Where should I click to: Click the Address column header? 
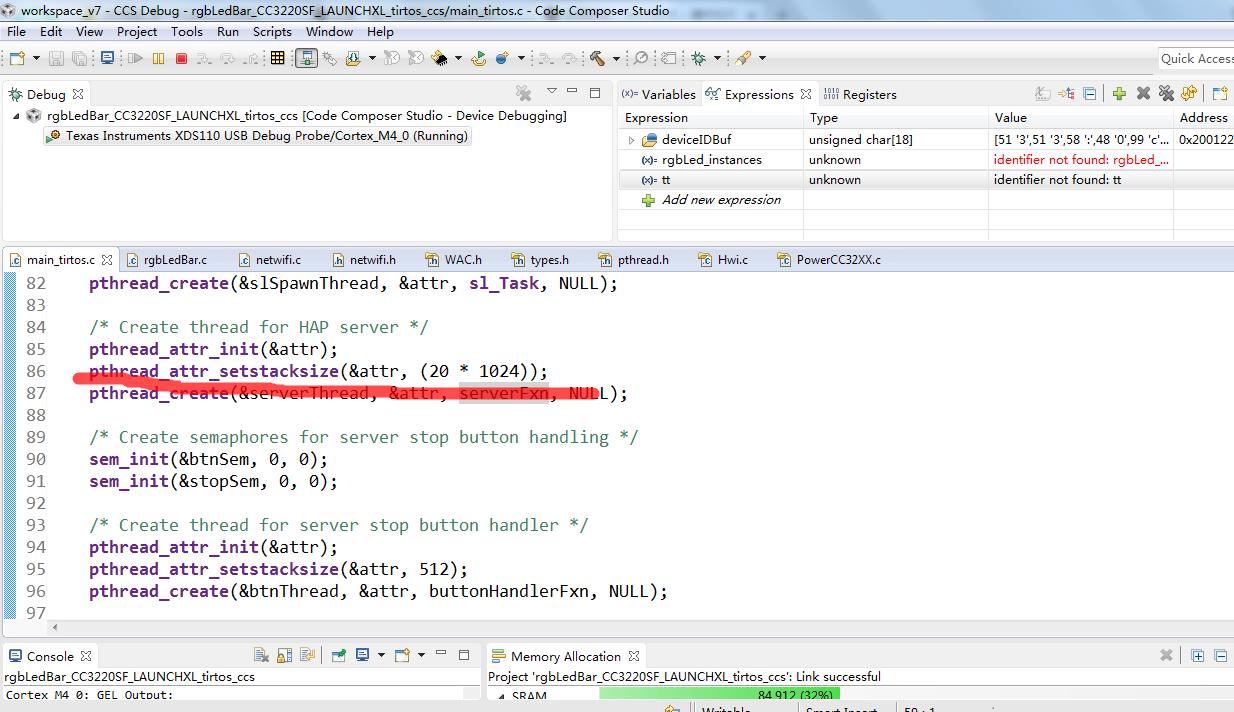coord(1204,117)
